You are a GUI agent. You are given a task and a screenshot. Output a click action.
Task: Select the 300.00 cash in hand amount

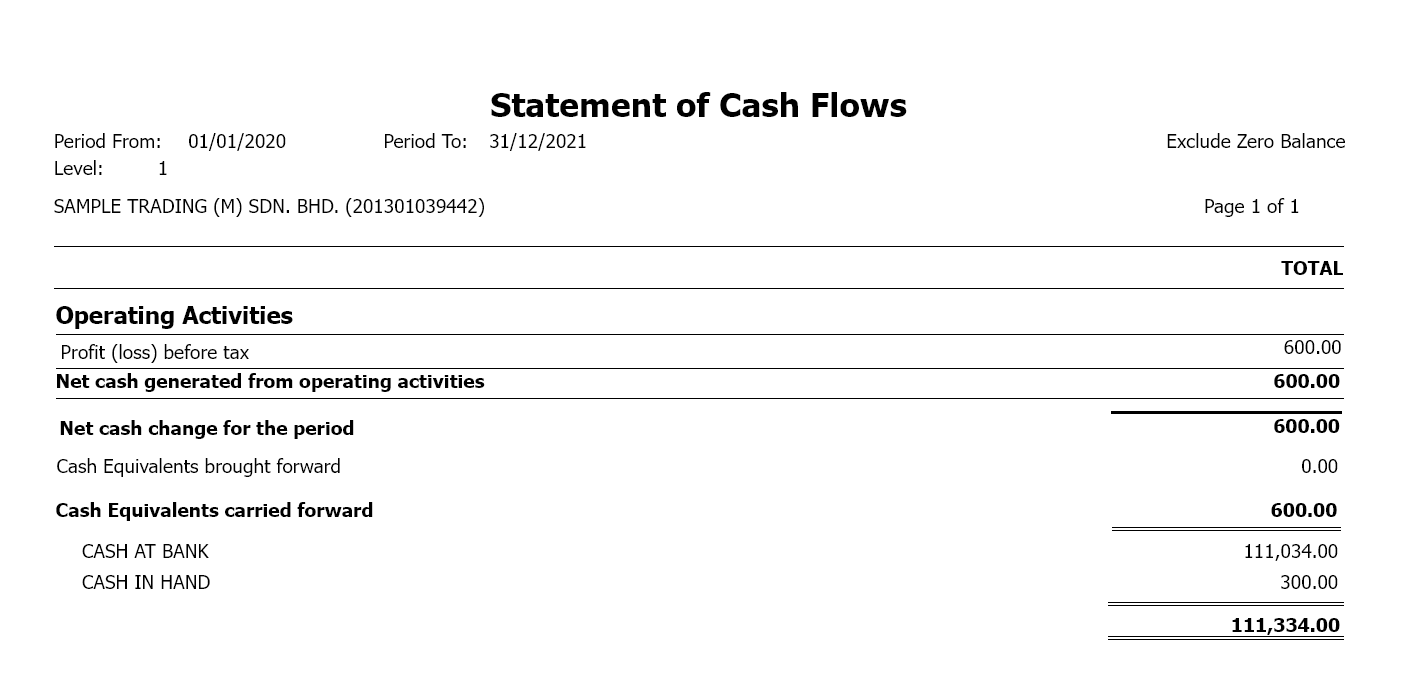click(x=1308, y=583)
